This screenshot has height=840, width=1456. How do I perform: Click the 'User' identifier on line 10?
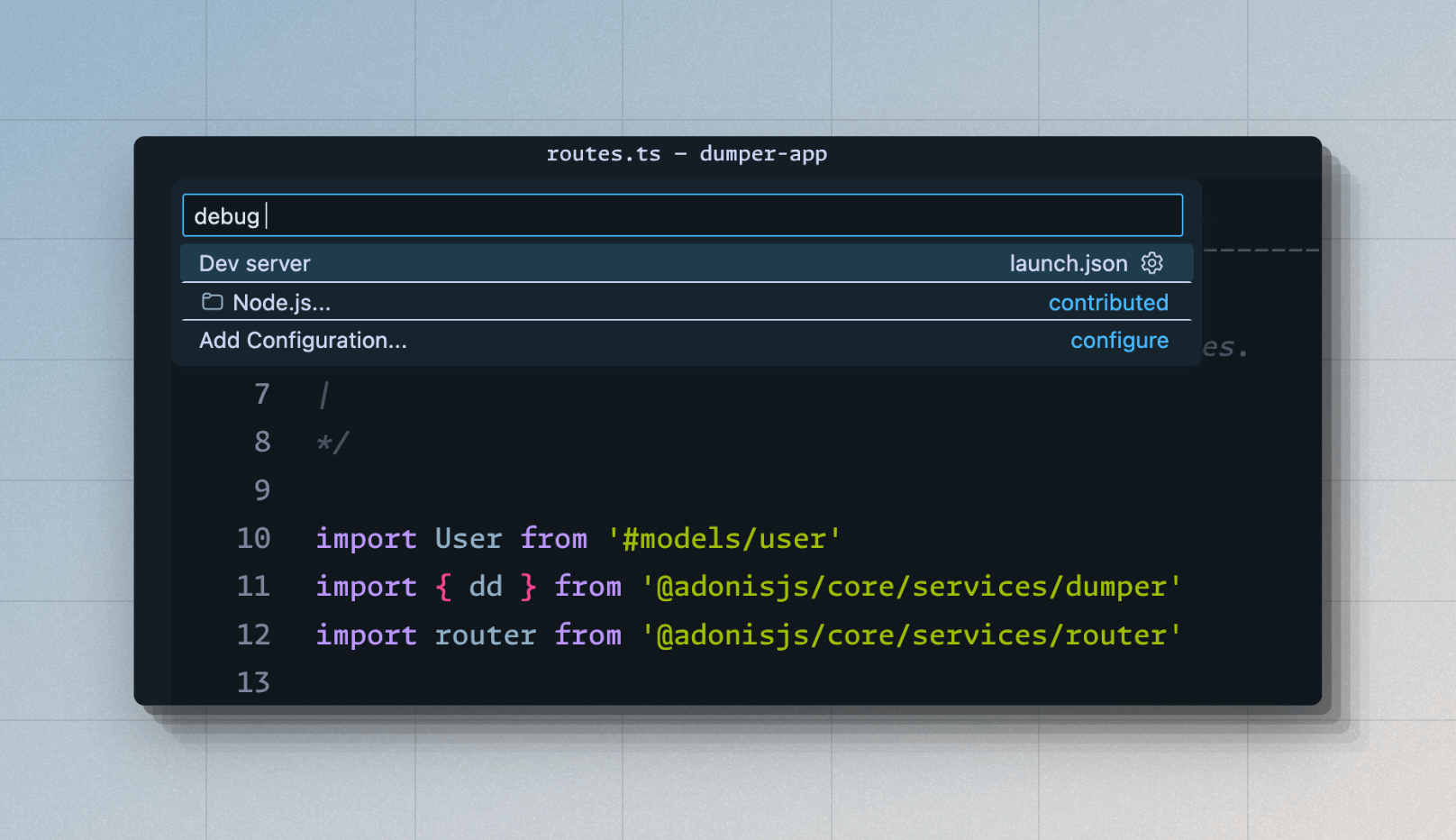click(468, 539)
